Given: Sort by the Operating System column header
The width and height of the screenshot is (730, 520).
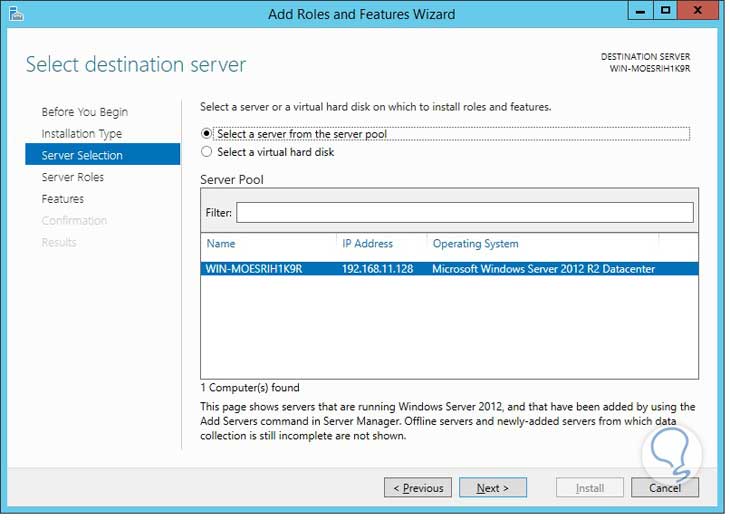Looking at the screenshot, I should 475,244.
